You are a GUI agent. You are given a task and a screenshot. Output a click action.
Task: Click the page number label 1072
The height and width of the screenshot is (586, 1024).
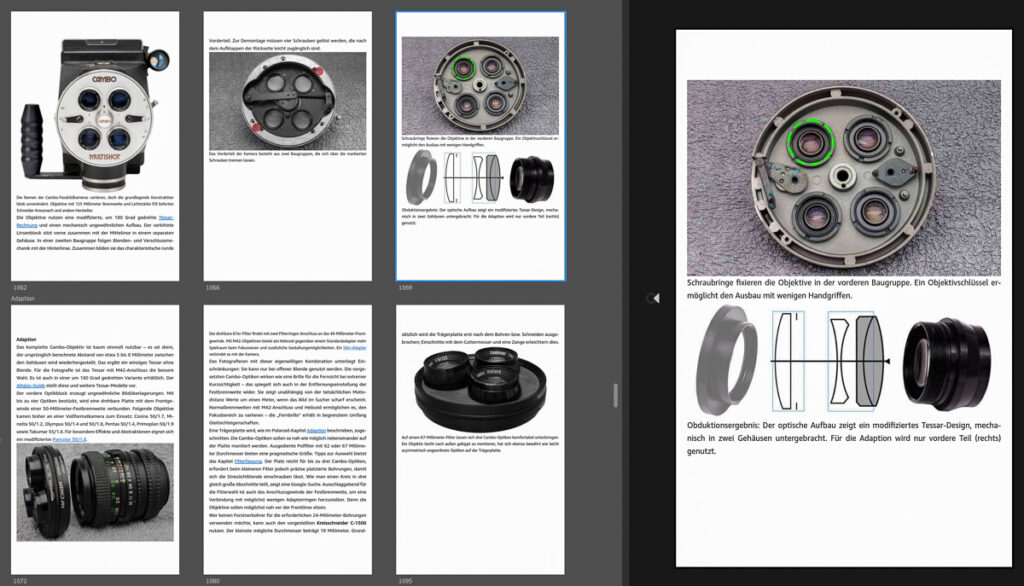click(x=20, y=581)
